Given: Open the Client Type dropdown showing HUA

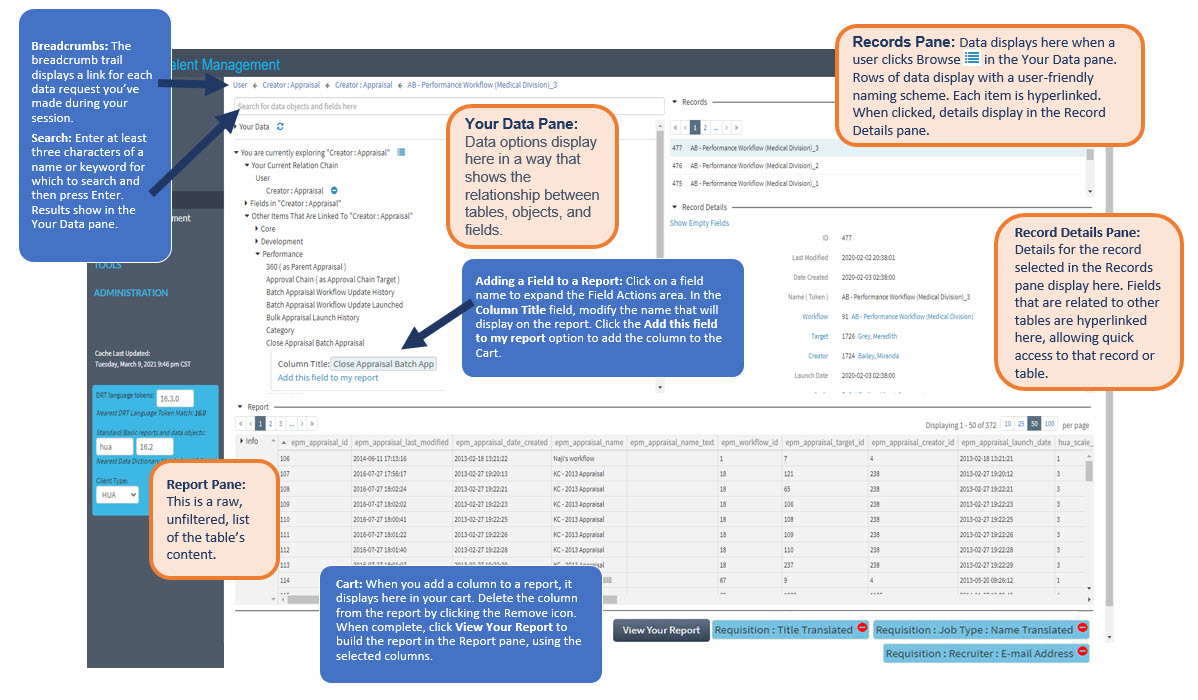Looking at the screenshot, I should [117, 495].
